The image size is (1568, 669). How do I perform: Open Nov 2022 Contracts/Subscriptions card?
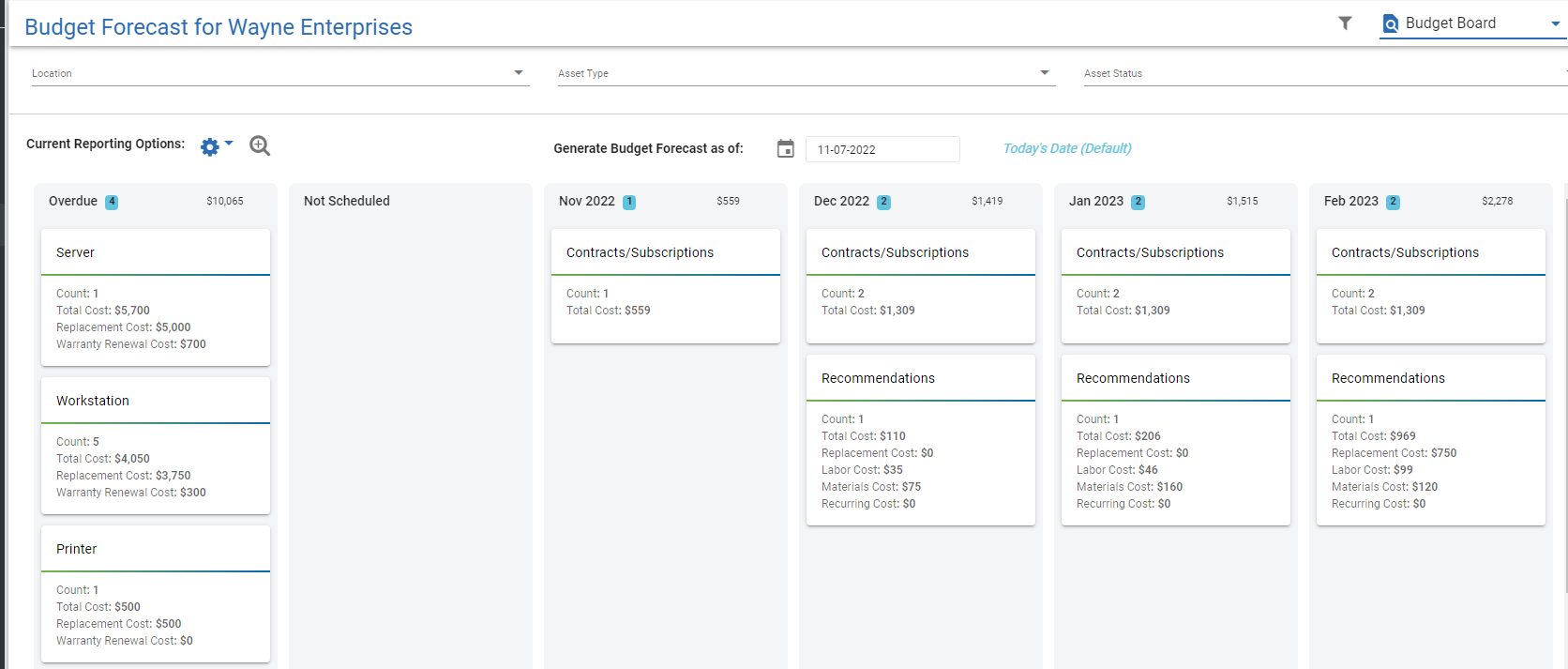pos(666,285)
